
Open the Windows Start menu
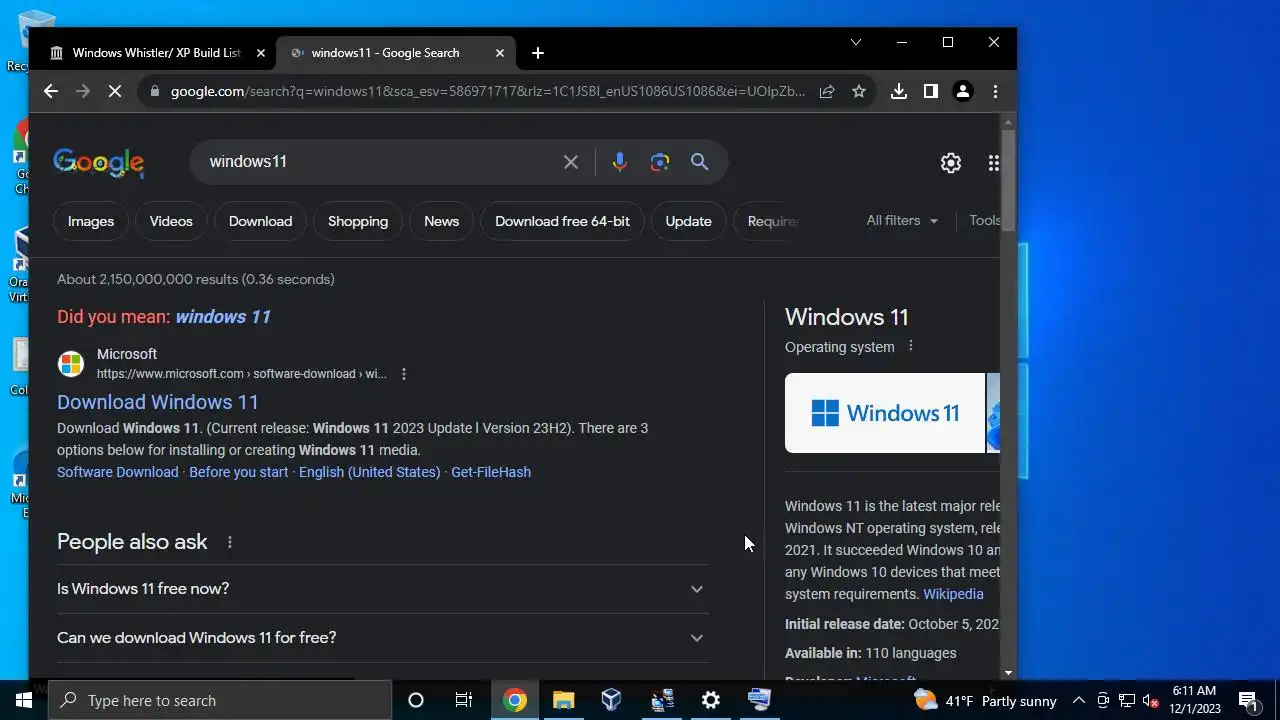(x=24, y=700)
